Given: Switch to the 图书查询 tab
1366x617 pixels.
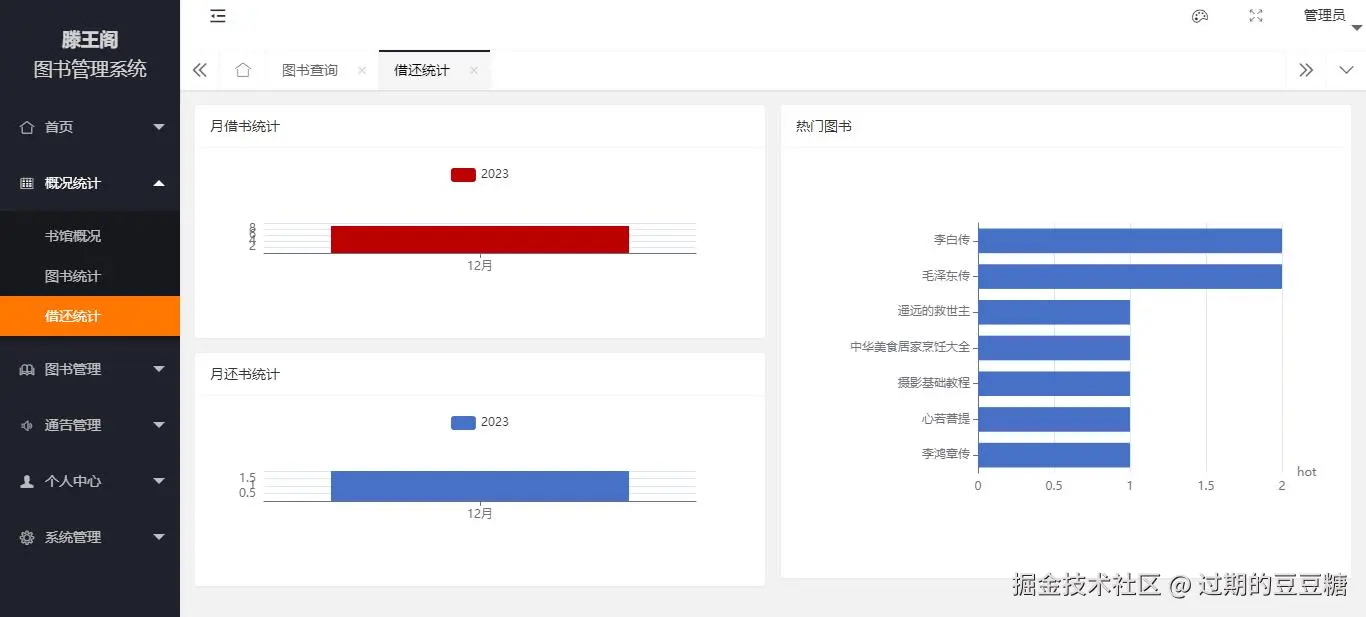Looking at the screenshot, I should (x=309, y=70).
